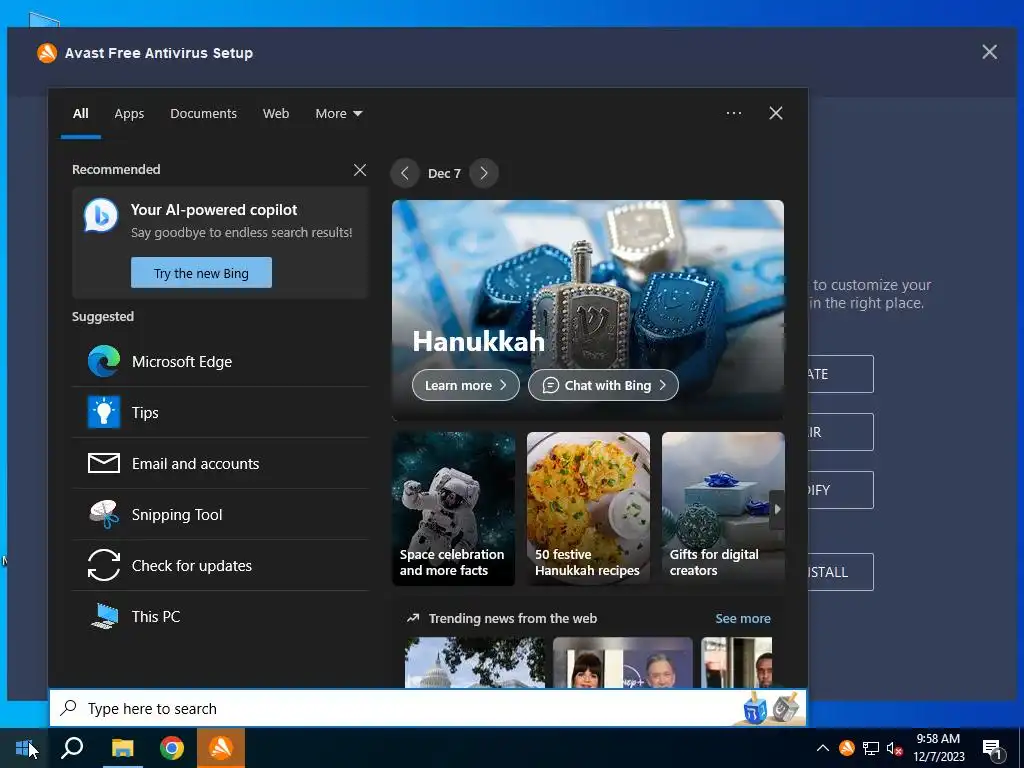Click Trending news from the web heading
This screenshot has height=768, width=1024.
(x=513, y=618)
